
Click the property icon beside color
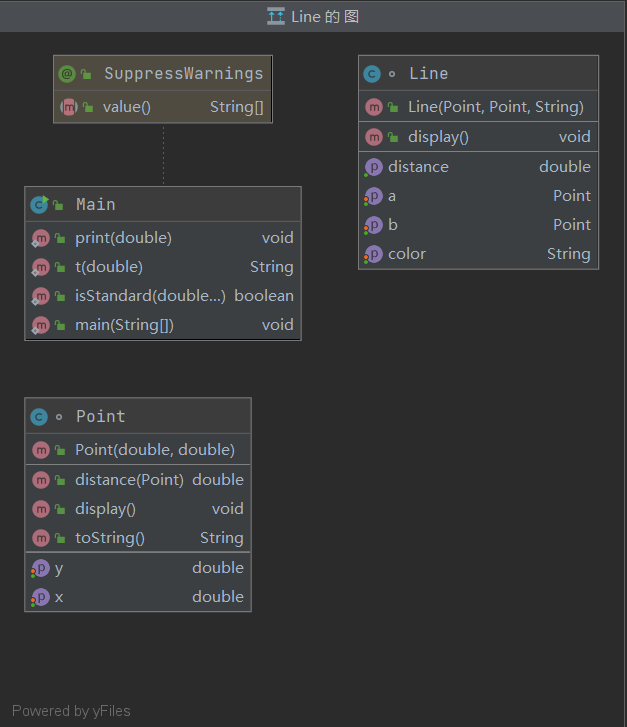click(x=374, y=254)
